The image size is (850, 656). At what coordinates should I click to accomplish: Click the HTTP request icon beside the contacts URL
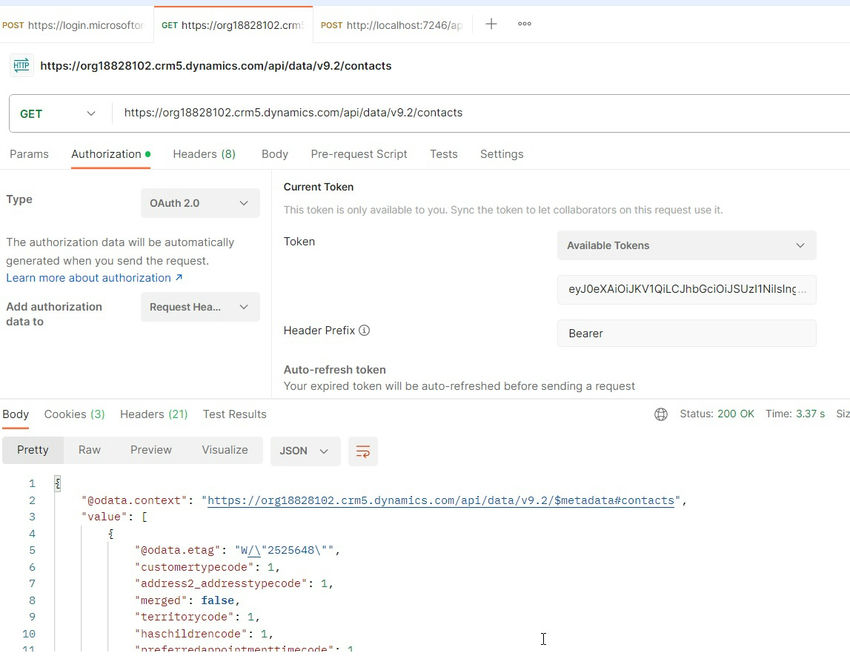(x=20, y=64)
